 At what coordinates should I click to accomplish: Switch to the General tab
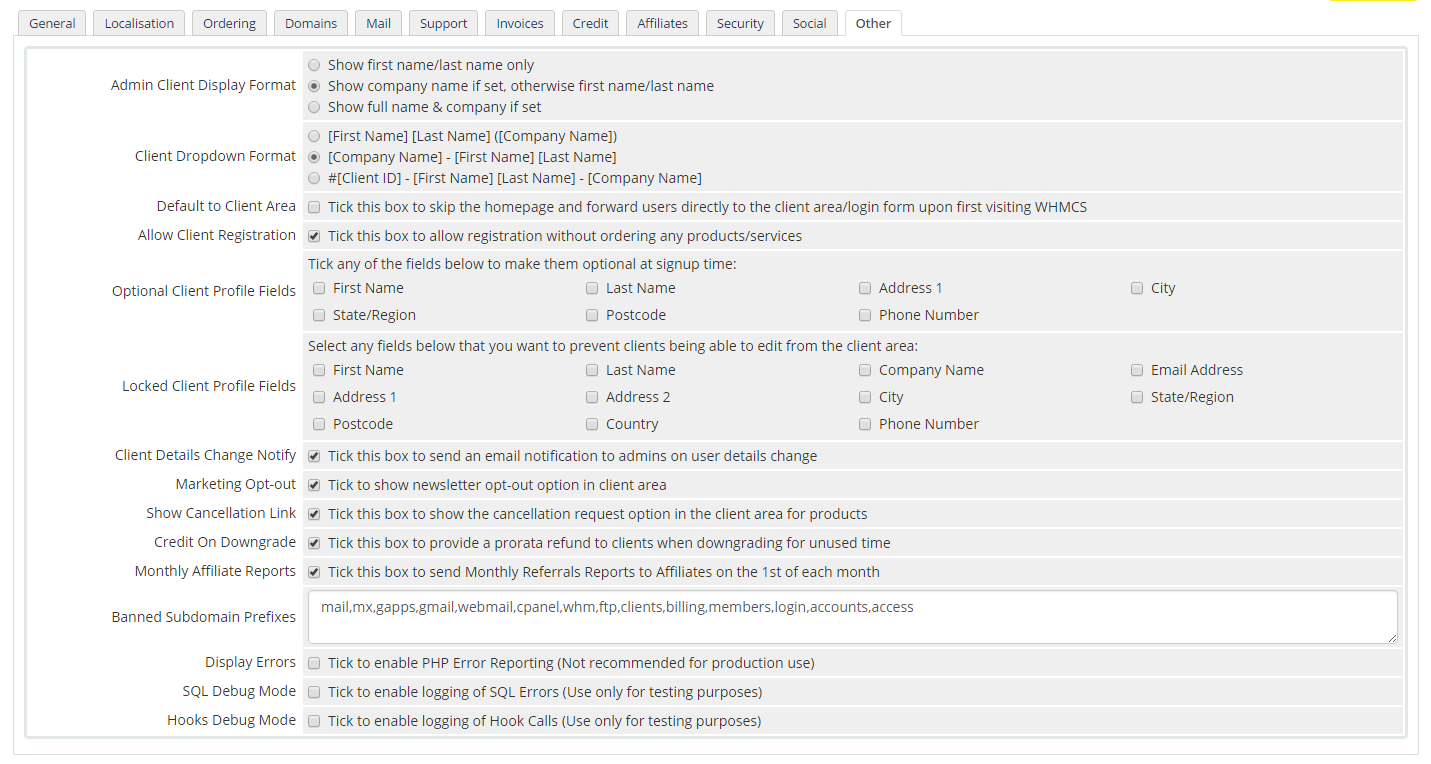pyautogui.click(x=52, y=23)
